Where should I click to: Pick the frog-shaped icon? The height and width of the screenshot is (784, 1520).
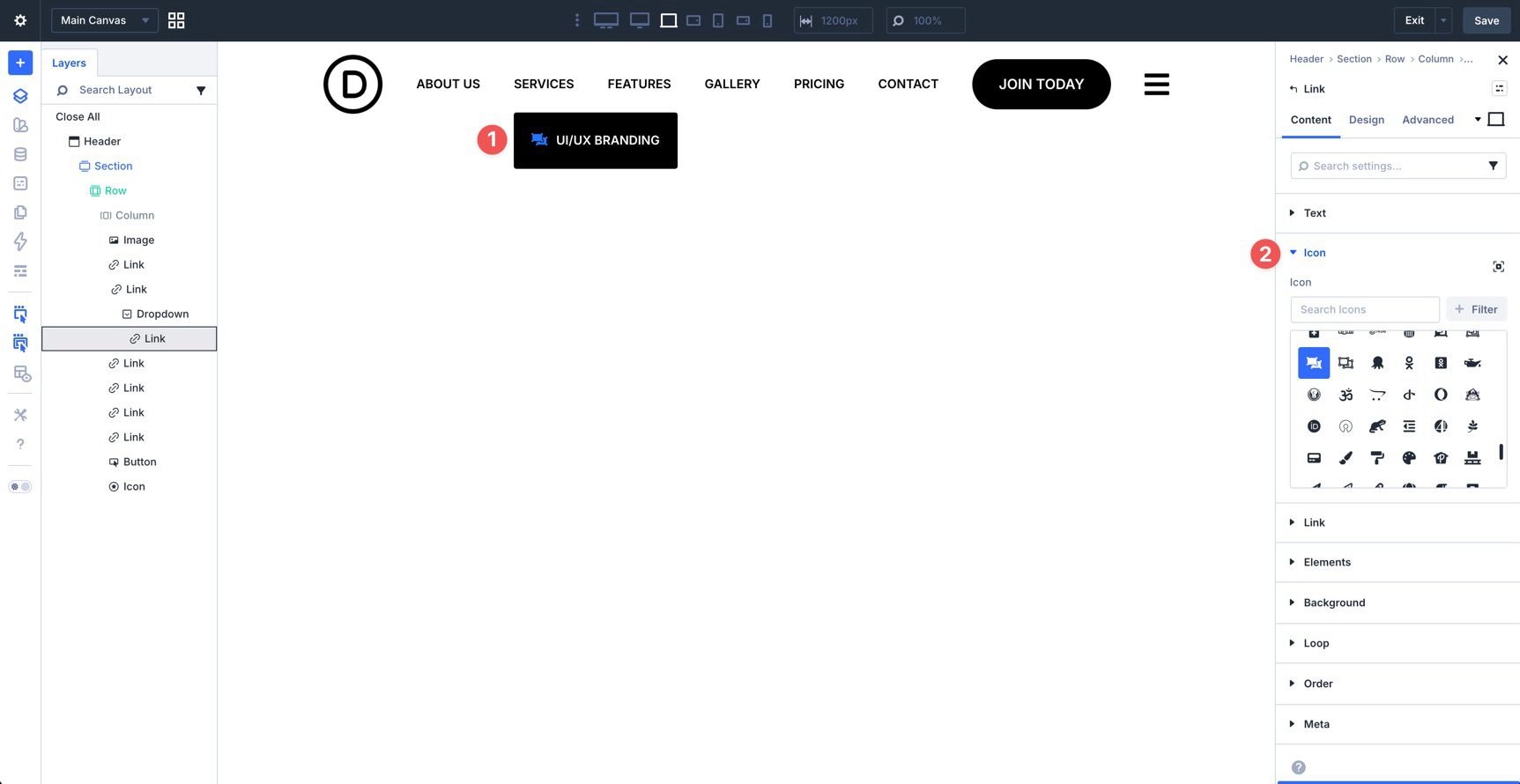click(x=1377, y=426)
